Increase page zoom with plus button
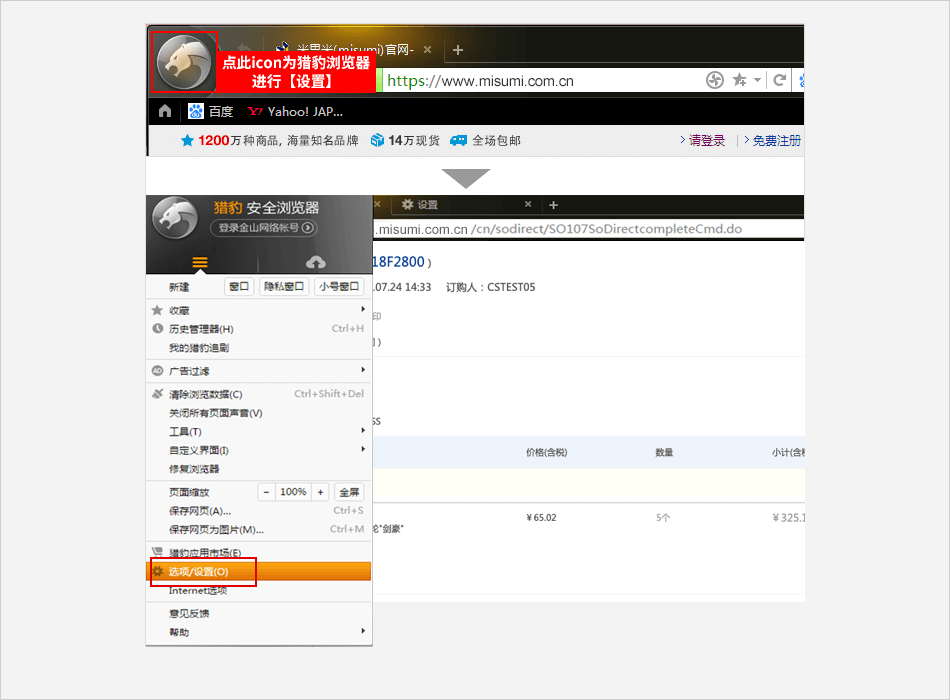 (320, 492)
